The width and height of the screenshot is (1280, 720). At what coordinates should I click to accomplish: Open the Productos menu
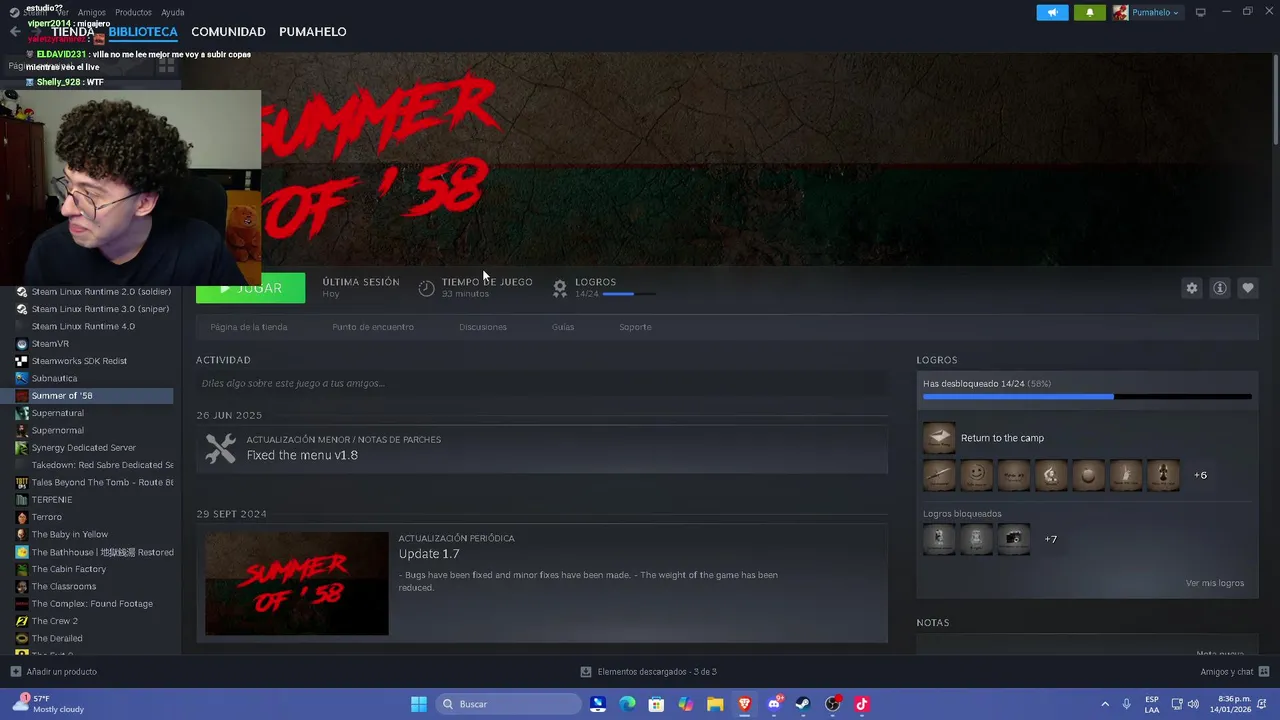pos(133,13)
